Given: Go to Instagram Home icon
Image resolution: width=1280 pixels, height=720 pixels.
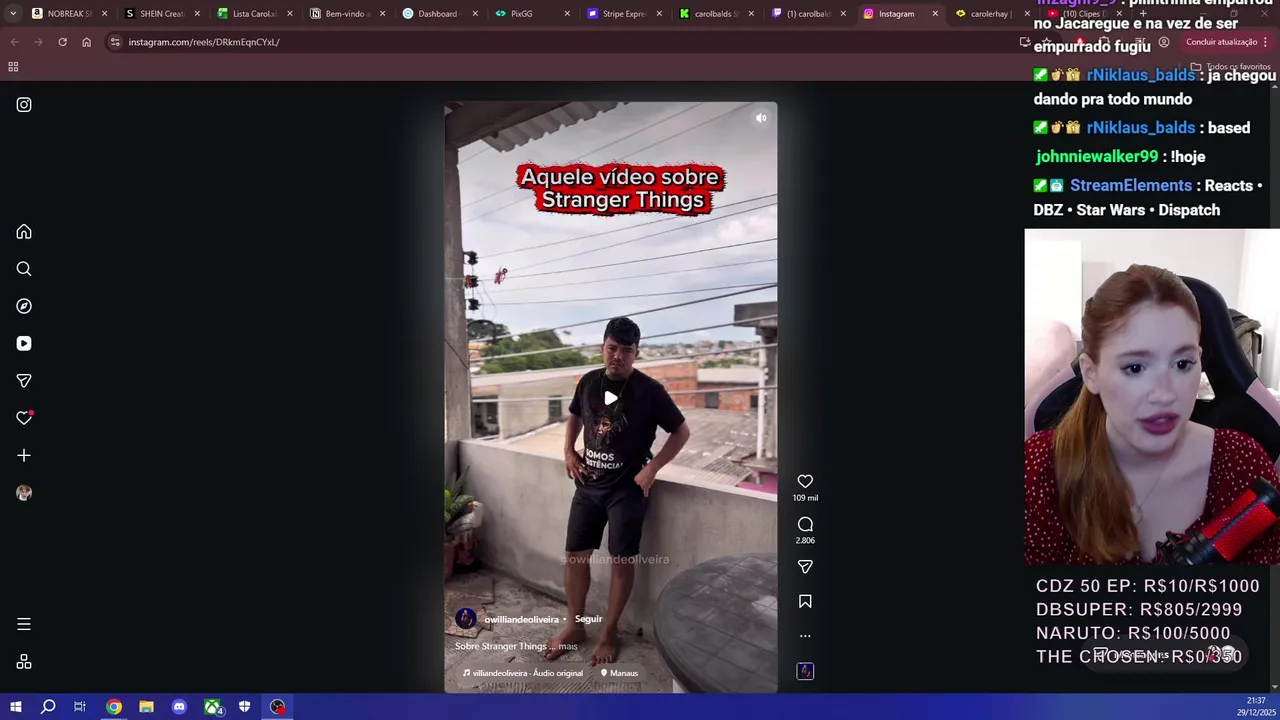Looking at the screenshot, I should (x=24, y=232).
